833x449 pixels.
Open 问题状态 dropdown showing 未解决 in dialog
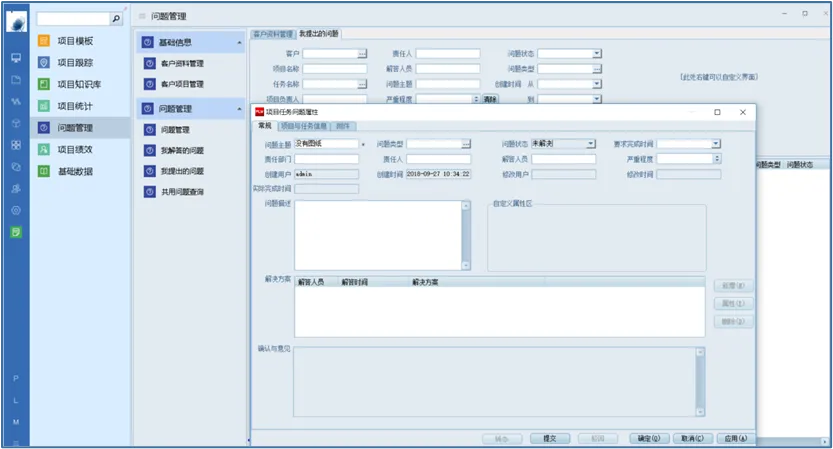pyautogui.click(x=591, y=143)
